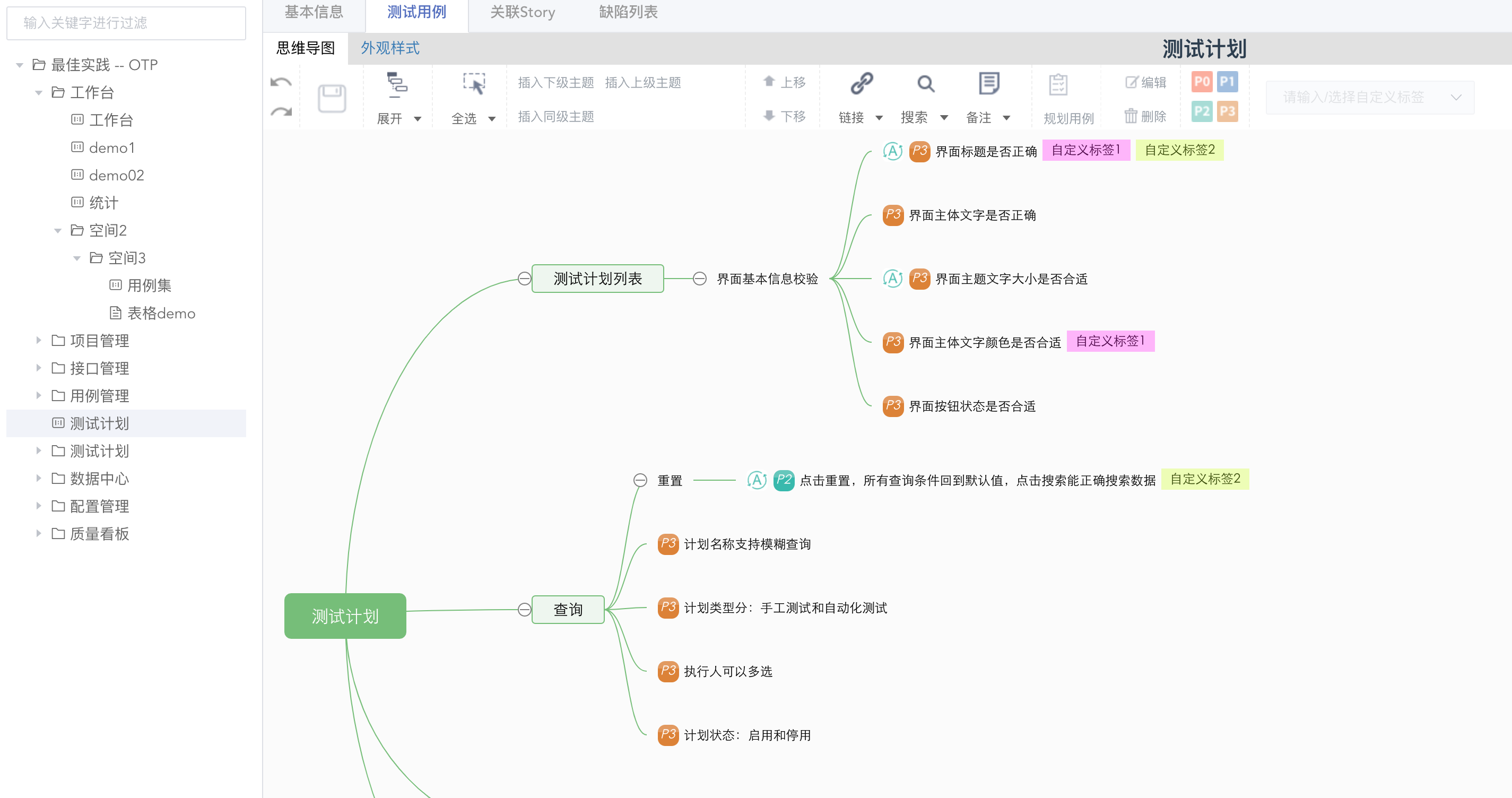Click 插入下级主题 button
Viewport: 1512px width, 798px height.
pyautogui.click(x=555, y=82)
